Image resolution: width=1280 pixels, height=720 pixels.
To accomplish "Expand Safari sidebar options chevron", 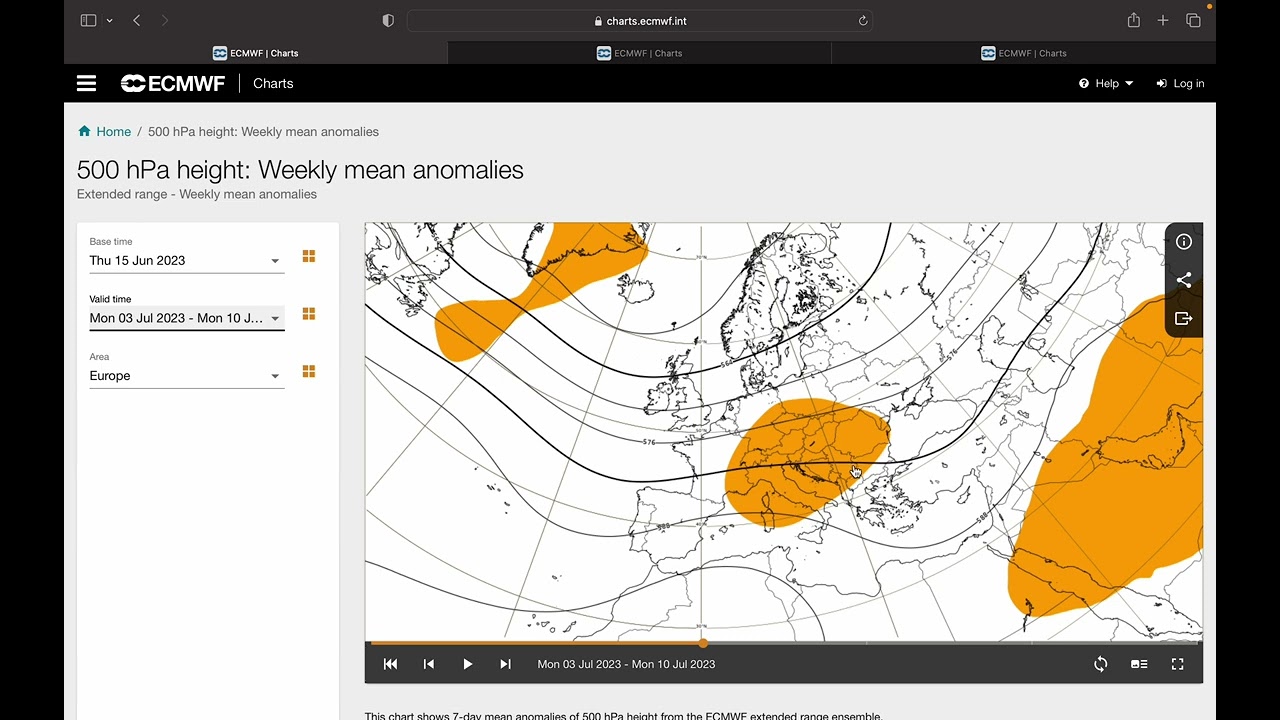I will 109,21.
